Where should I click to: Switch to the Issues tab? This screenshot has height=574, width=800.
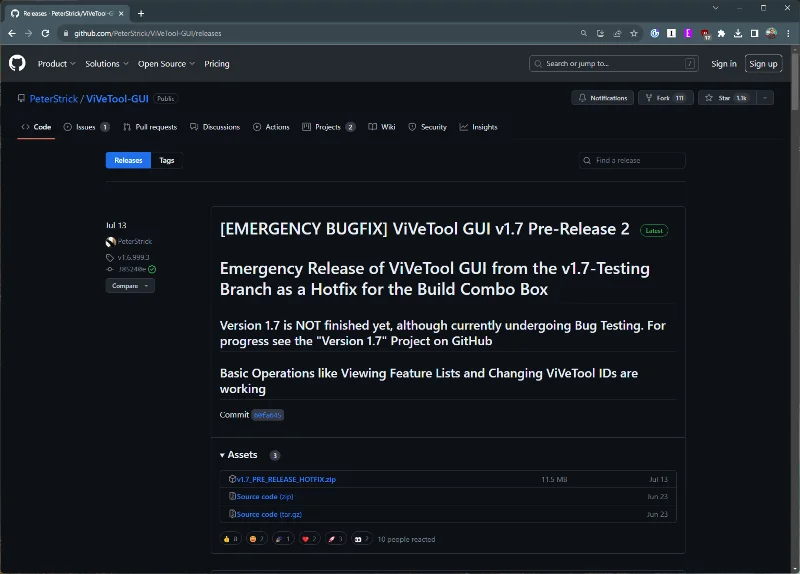click(86, 127)
